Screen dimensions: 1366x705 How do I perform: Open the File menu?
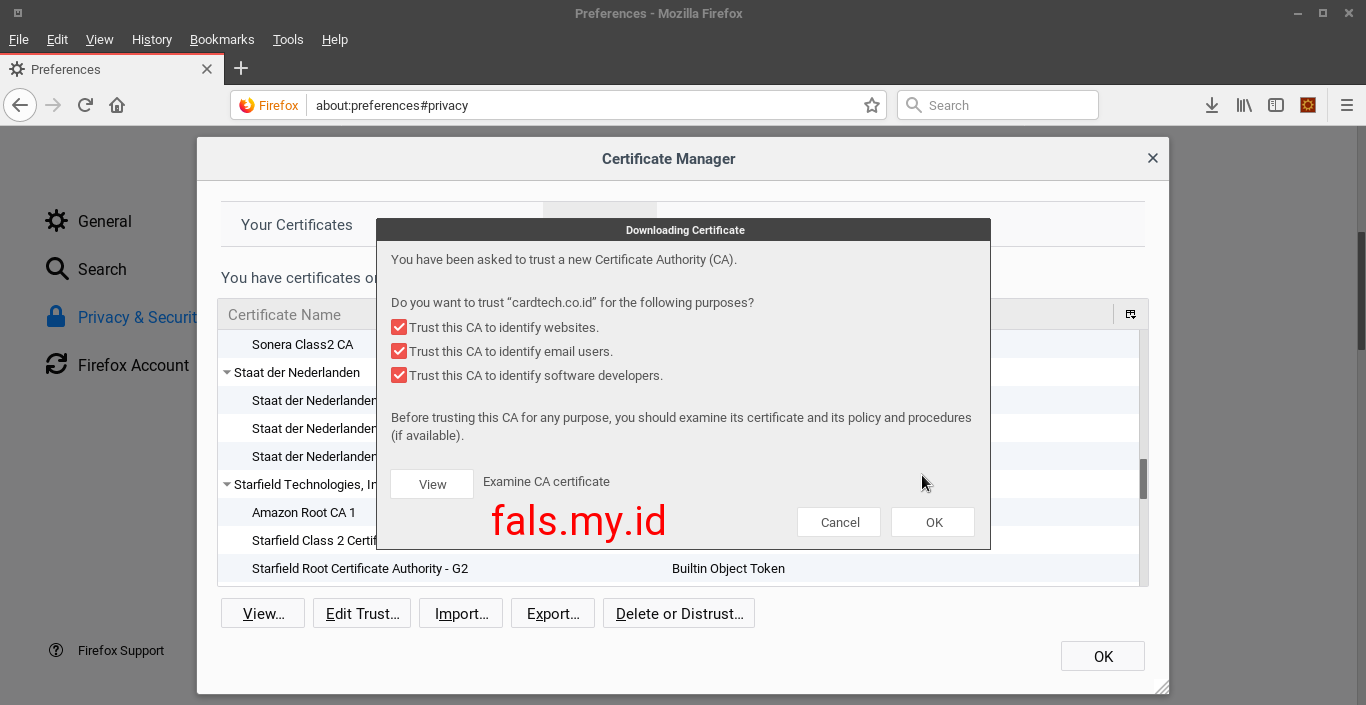click(19, 39)
